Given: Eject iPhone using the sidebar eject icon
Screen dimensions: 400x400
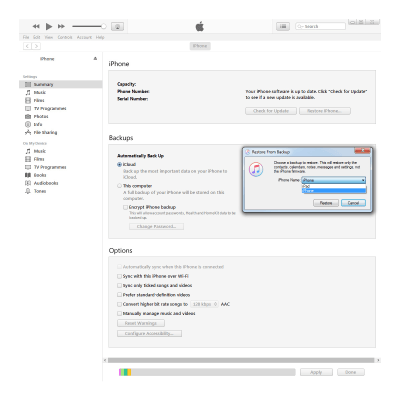Looking at the screenshot, I should pyautogui.click(x=95, y=59).
